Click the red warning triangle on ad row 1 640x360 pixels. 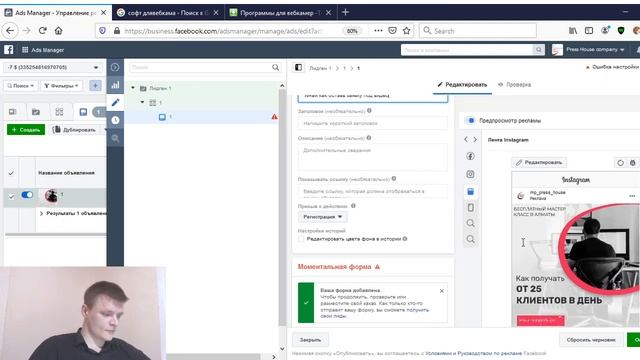point(274,117)
